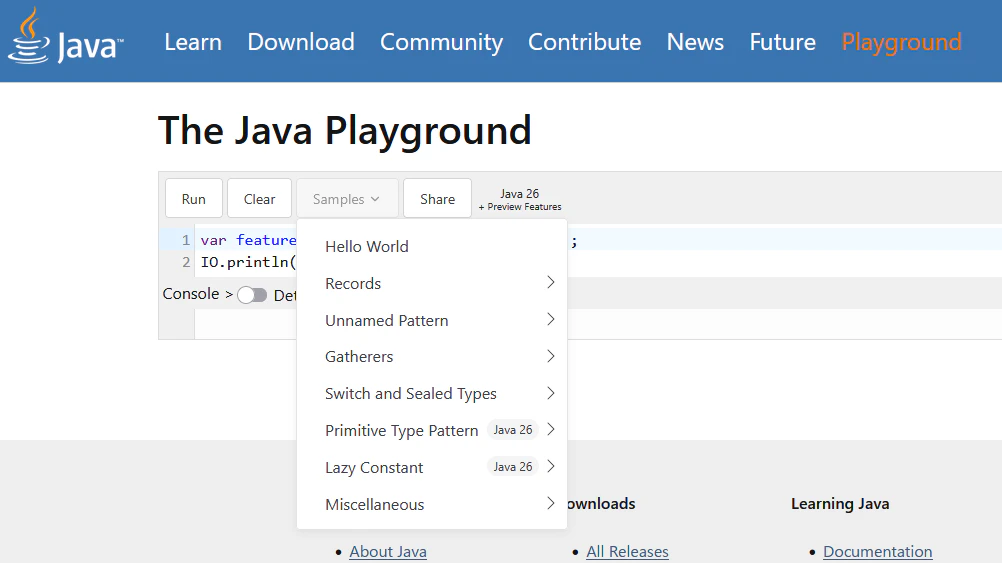Run the code with Run button
The height and width of the screenshot is (563, 1002).
(x=194, y=199)
